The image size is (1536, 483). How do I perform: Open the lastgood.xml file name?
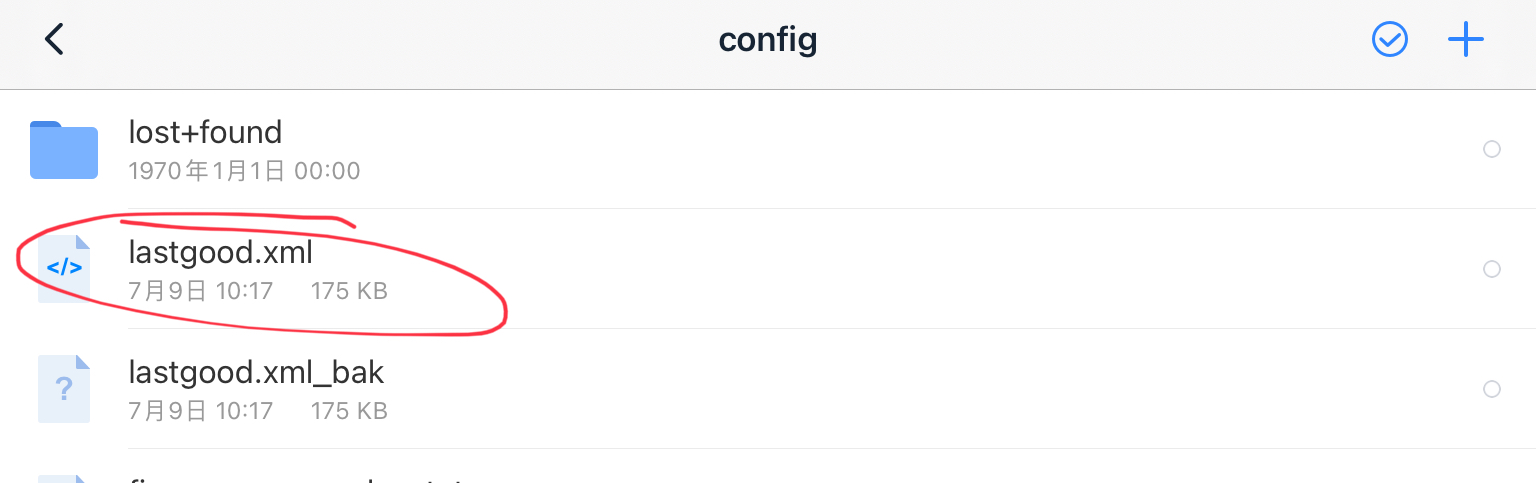[220, 253]
